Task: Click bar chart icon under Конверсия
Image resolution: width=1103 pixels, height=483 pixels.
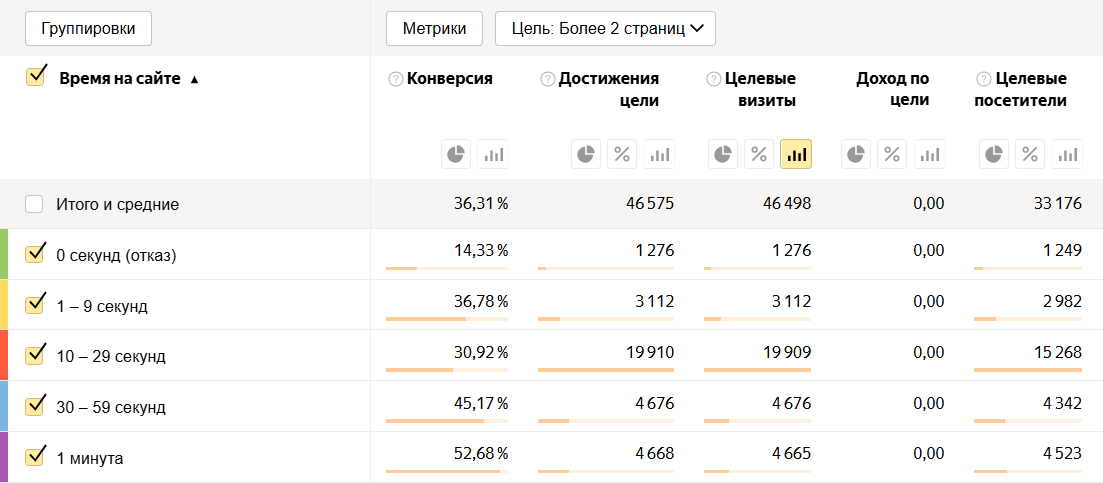Action: coord(492,154)
